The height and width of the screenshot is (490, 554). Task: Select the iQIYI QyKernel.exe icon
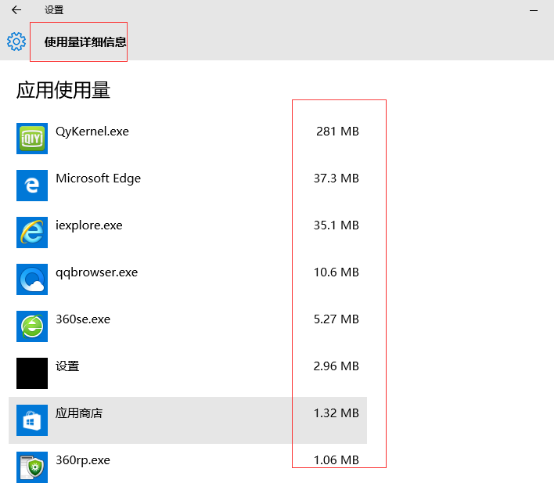click(32, 138)
